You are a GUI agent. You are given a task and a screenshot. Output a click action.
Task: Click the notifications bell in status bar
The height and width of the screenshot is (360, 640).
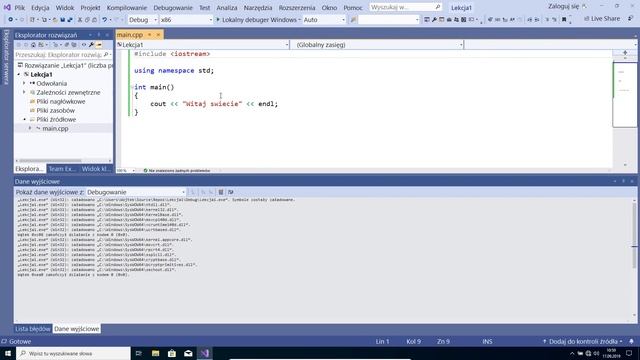click(x=631, y=341)
